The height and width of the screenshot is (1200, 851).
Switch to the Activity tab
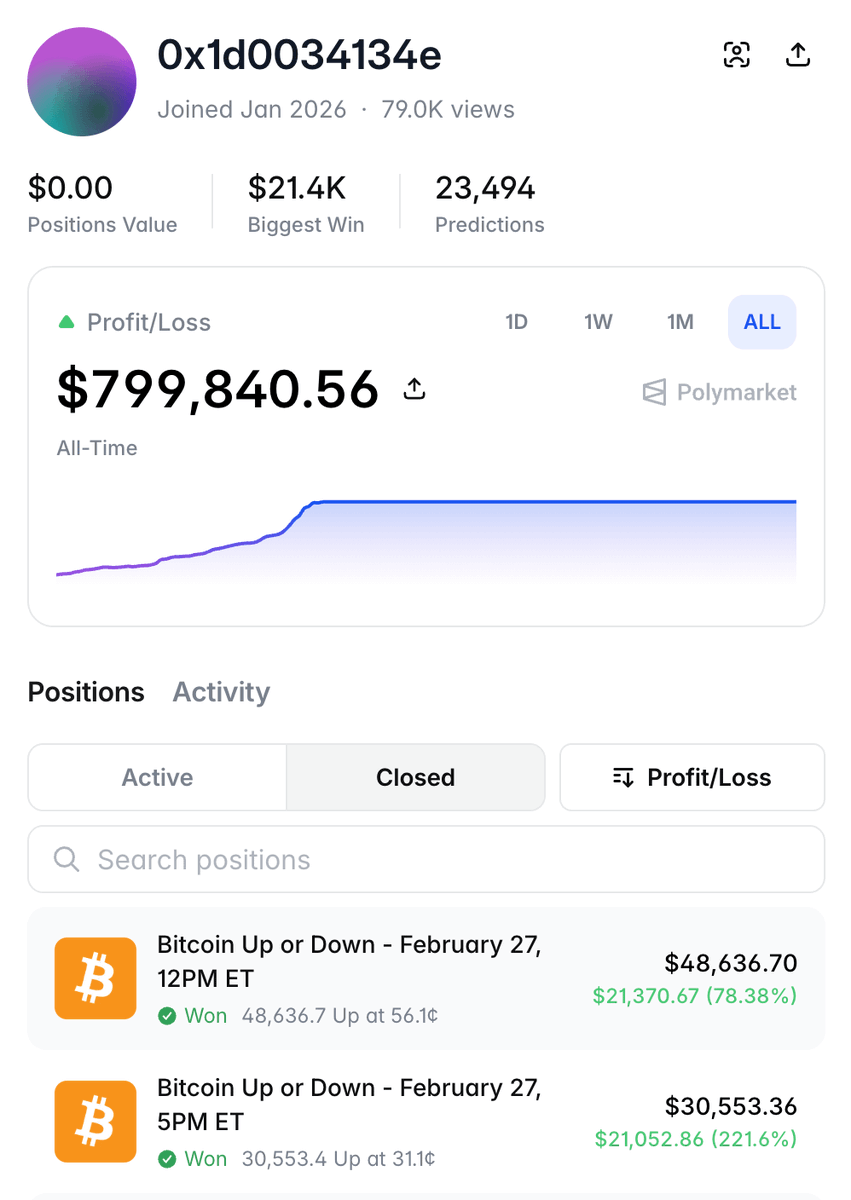click(x=221, y=692)
